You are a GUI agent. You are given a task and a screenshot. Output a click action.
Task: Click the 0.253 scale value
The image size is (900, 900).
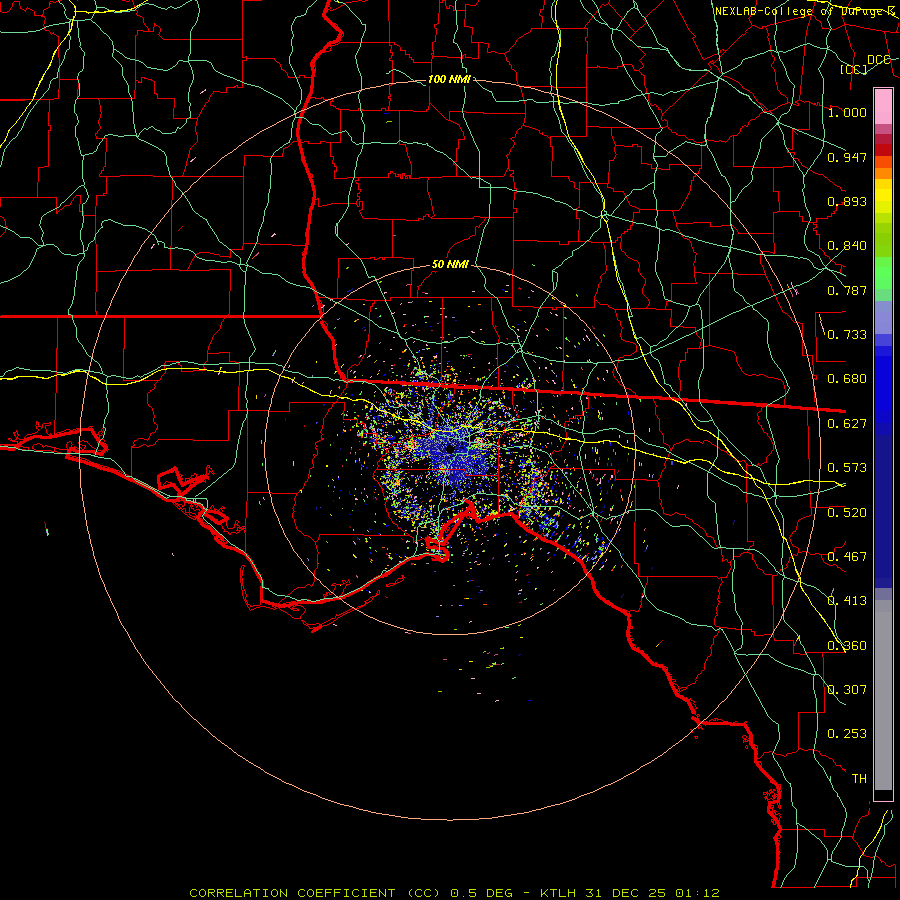(x=847, y=734)
